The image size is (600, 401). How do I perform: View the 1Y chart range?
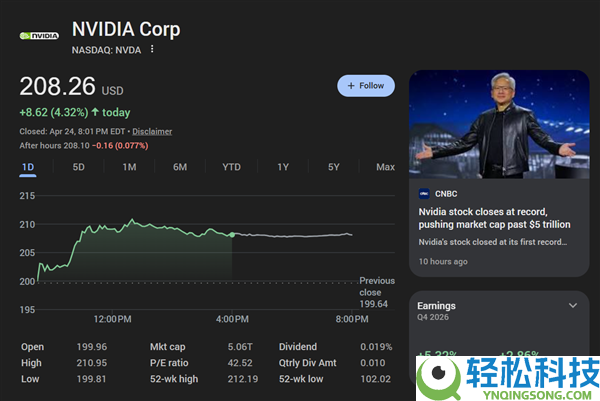point(283,167)
